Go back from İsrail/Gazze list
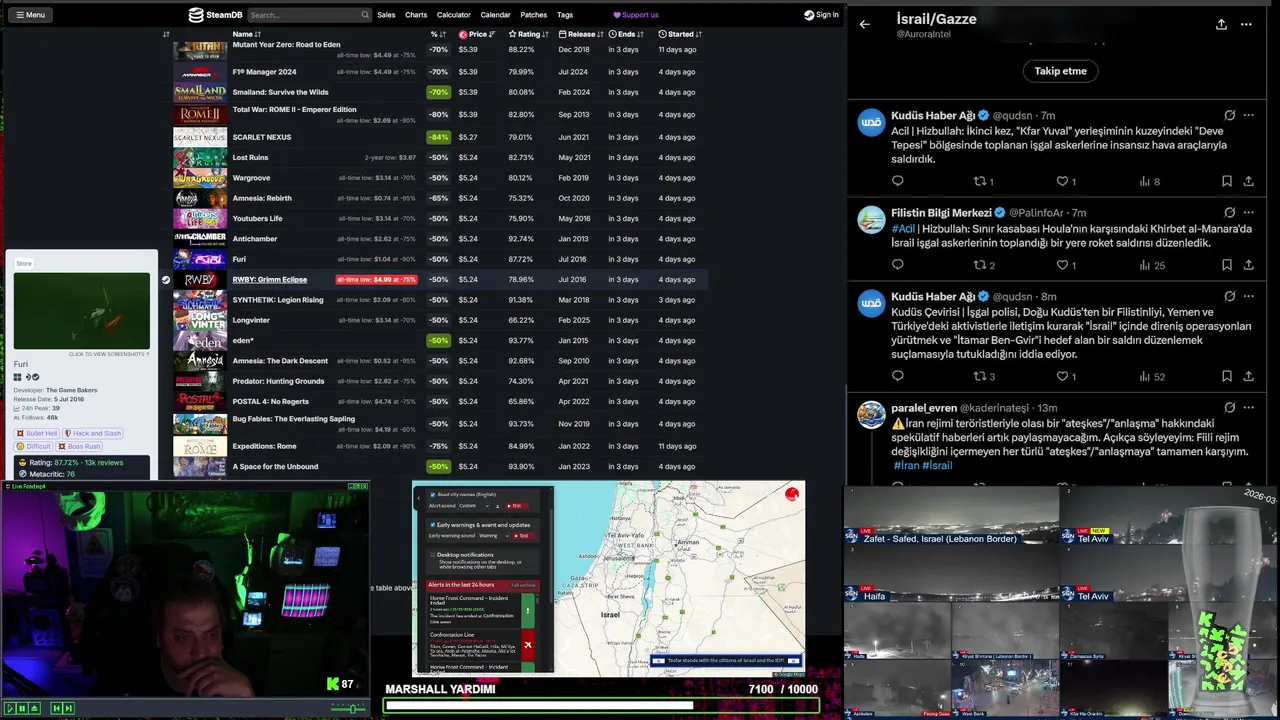 coord(865,24)
